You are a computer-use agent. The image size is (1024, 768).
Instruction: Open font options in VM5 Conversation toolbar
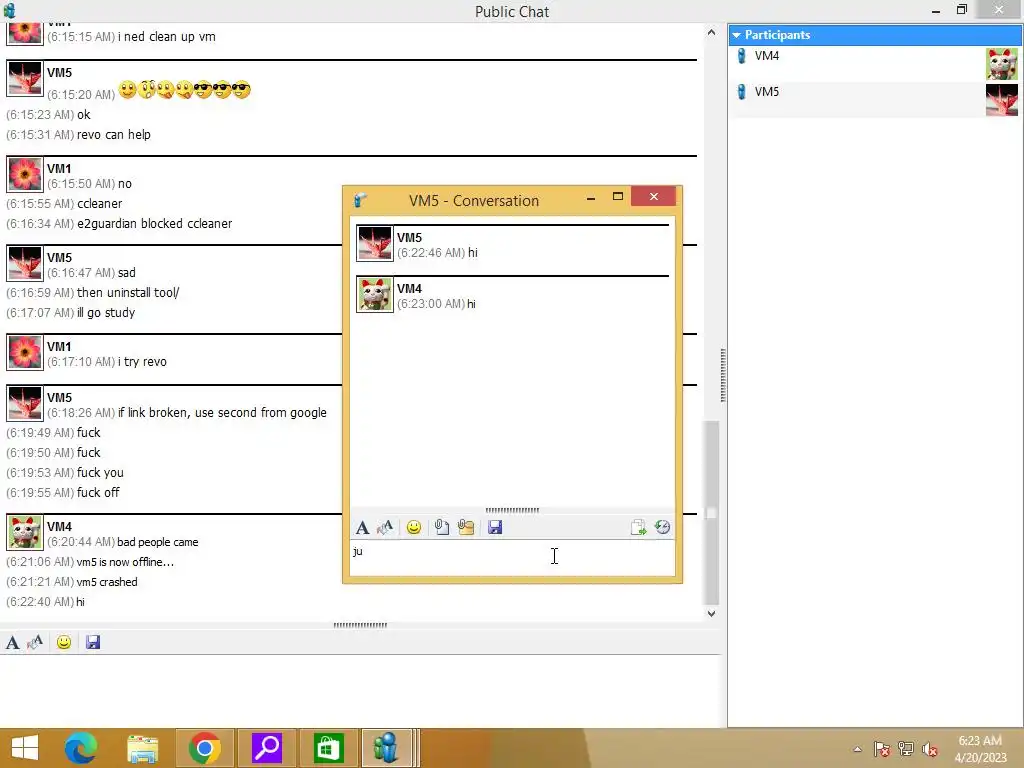coord(362,527)
